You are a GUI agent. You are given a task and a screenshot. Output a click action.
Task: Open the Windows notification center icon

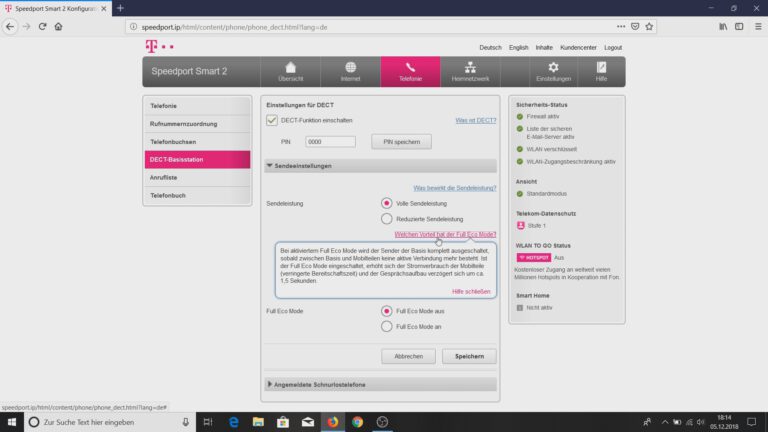point(751,422)
